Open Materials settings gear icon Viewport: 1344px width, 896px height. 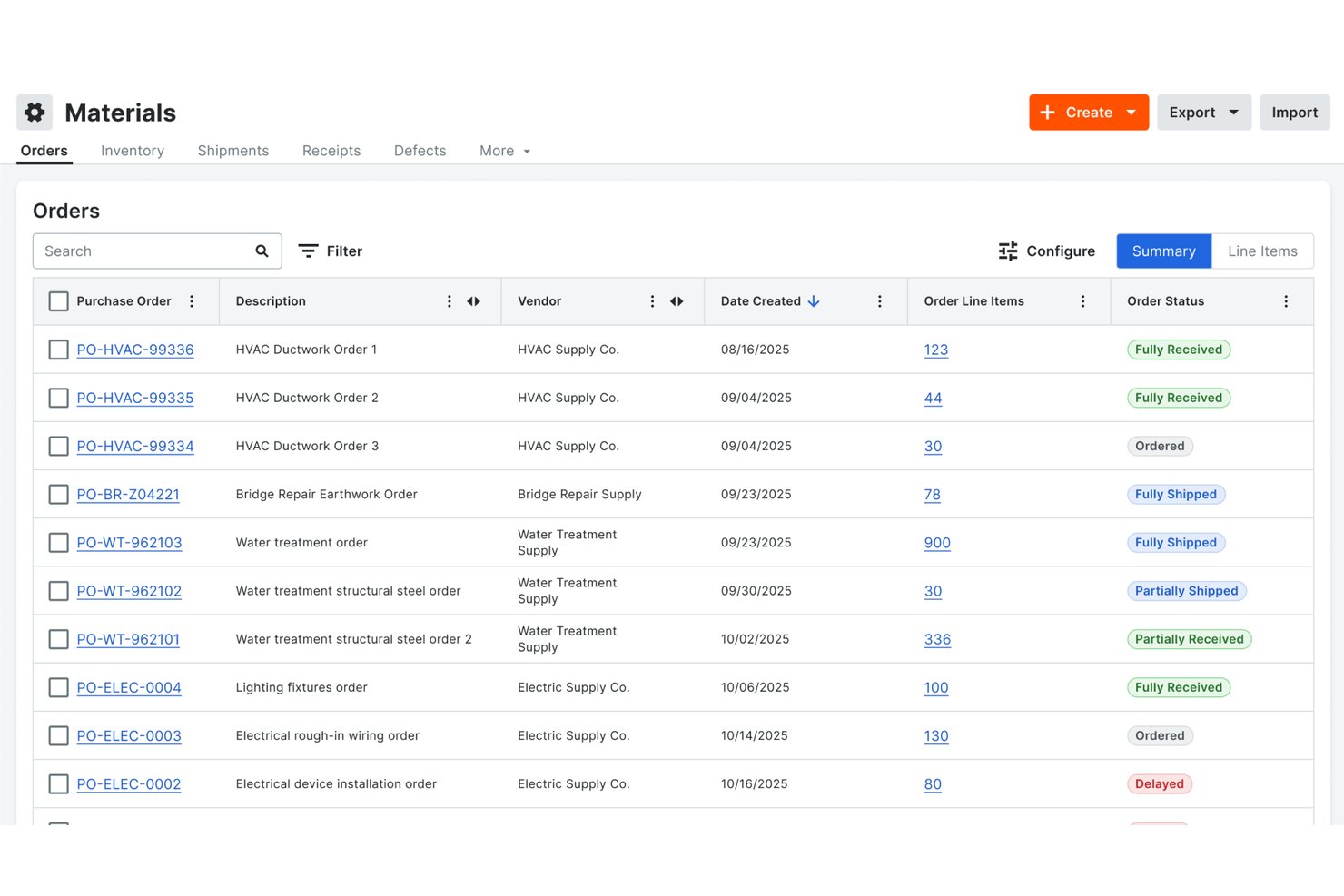(35, 113)
